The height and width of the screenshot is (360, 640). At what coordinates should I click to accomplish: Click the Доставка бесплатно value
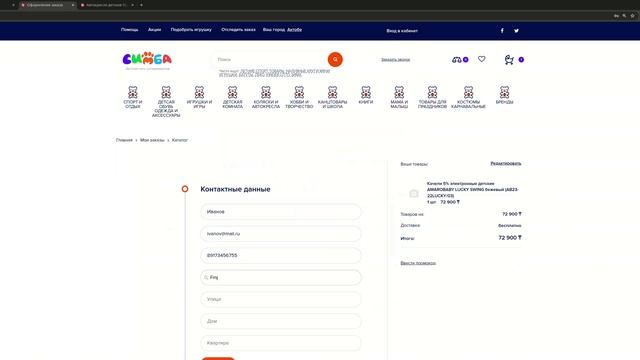click(x=509, y=225)
